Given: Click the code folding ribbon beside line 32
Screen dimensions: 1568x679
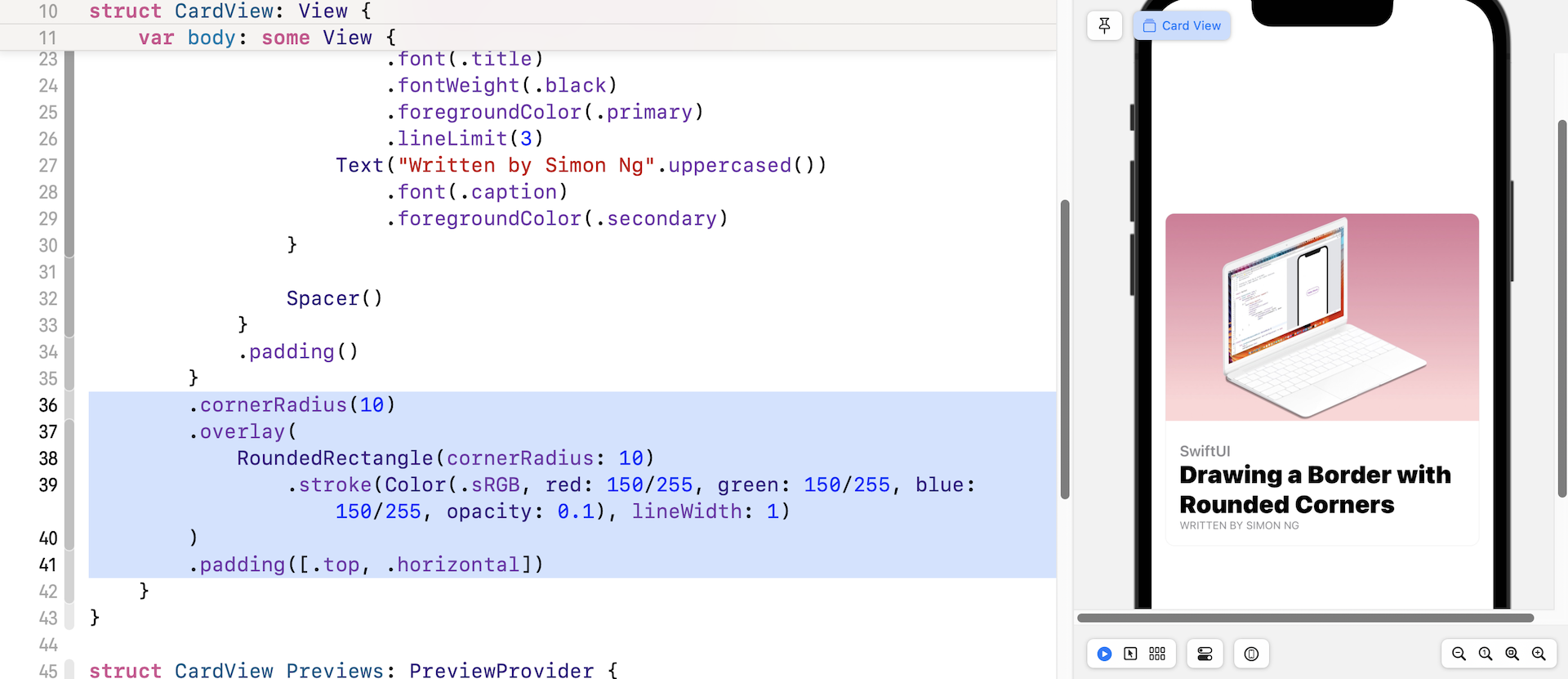Looking at the screenshot, I should pos(69,299).
